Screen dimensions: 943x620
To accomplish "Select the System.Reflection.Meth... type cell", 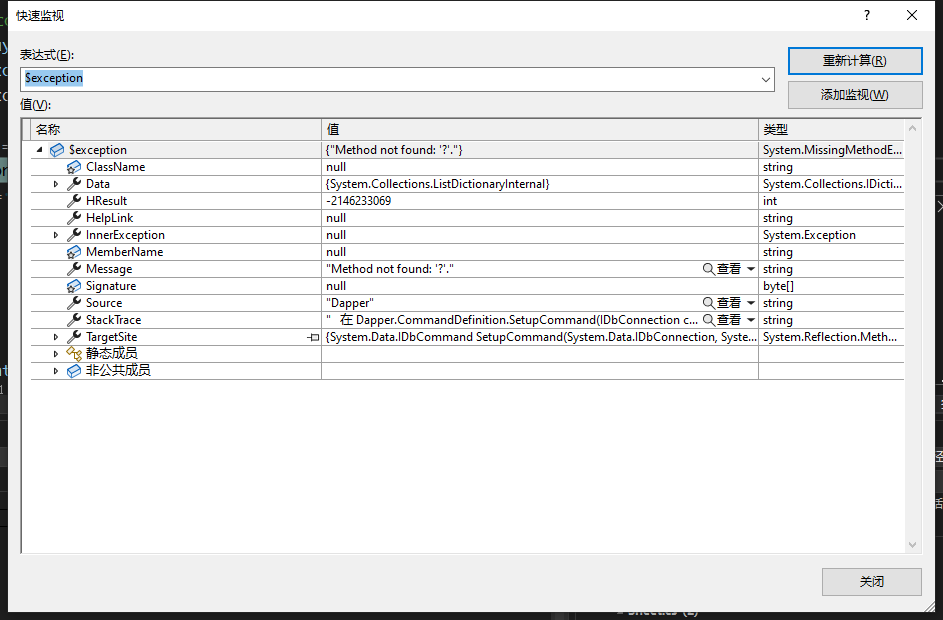I will [x=830, y=337].
